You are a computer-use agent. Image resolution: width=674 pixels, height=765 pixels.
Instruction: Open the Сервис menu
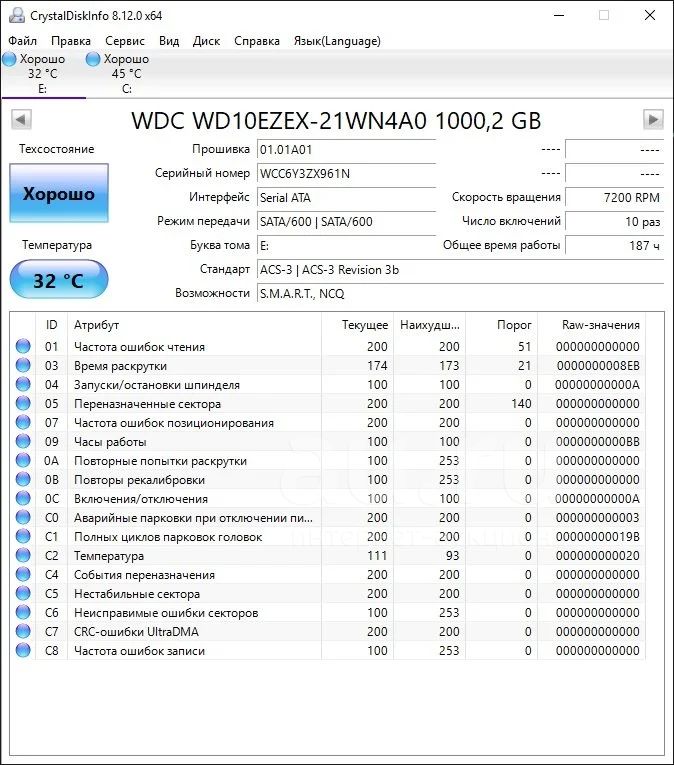125,41
